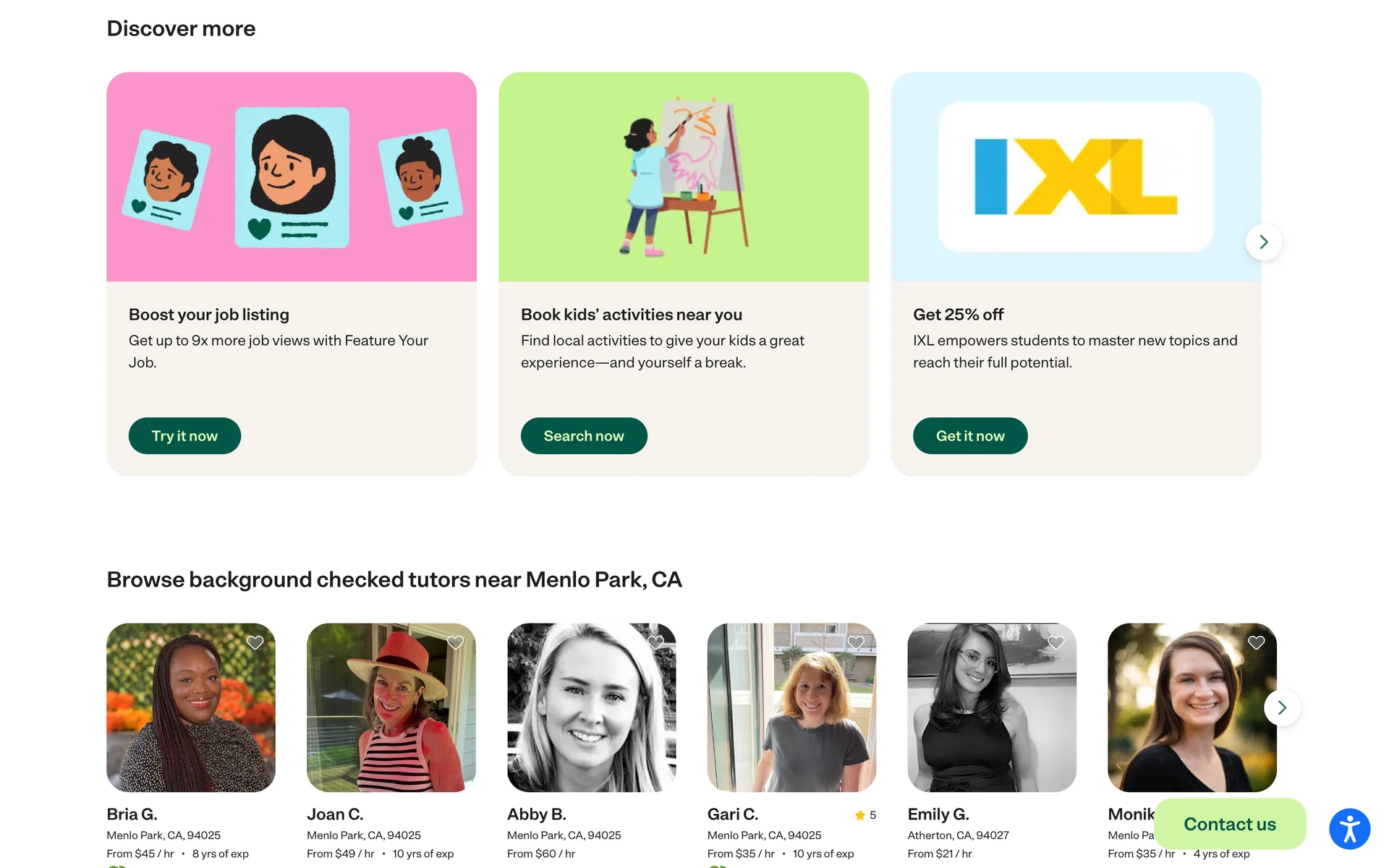This screenshot has height=868, width=1389.
Task: Click the Search now button
Action: coord(583,435)
